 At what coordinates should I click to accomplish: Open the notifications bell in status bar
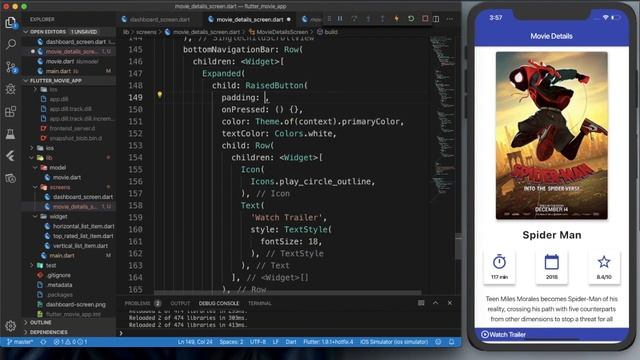click(451, 342)
